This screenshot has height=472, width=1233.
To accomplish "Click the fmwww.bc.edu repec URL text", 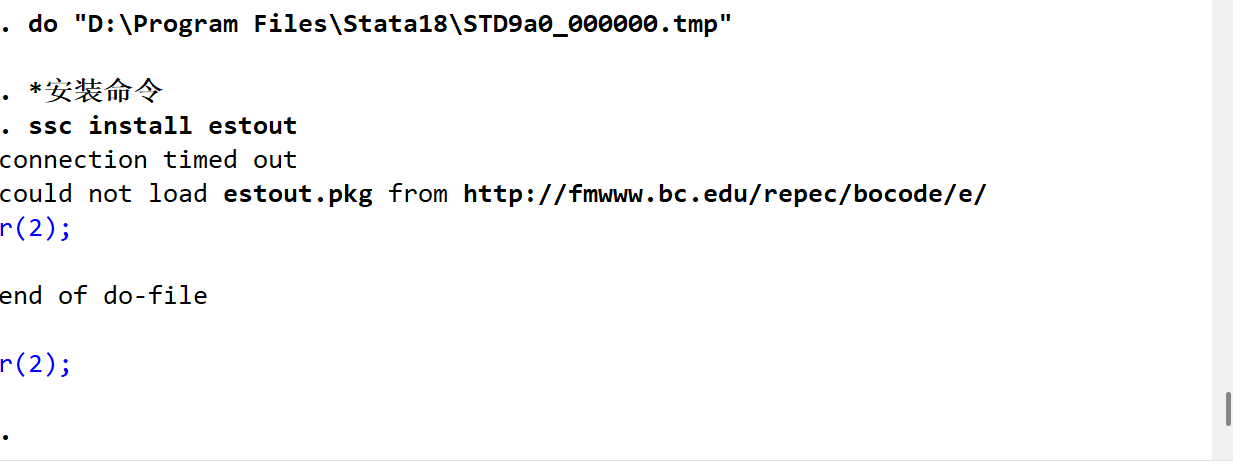I will point(724,194).
